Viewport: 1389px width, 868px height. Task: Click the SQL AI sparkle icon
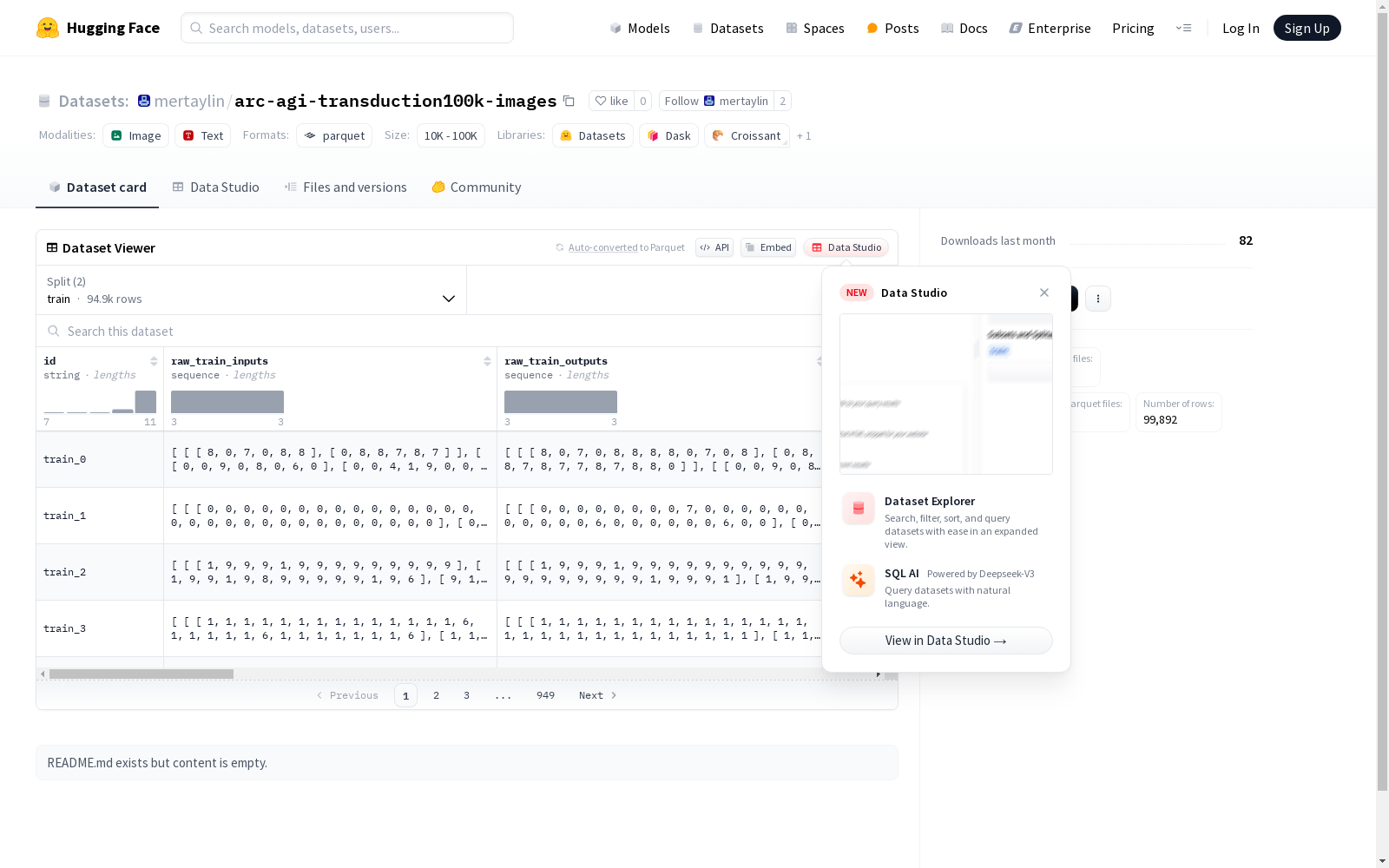pos(859,580)
